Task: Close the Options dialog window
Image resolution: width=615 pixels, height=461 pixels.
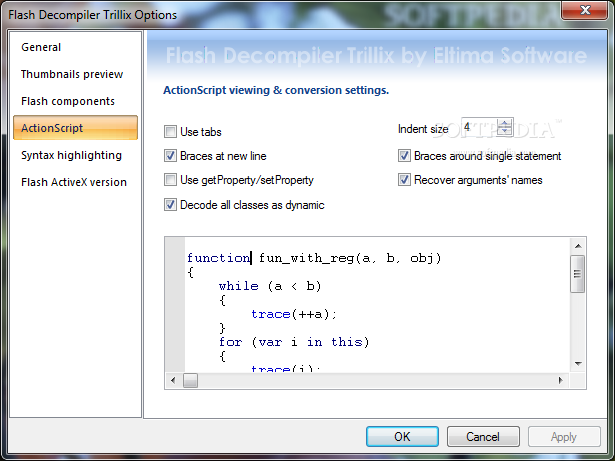Action: 585,10
